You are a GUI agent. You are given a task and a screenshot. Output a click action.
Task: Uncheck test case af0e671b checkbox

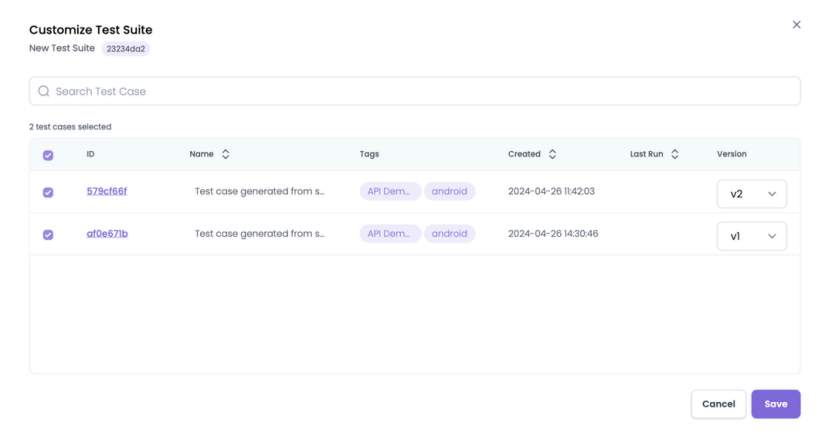click(x=48, y=235)
